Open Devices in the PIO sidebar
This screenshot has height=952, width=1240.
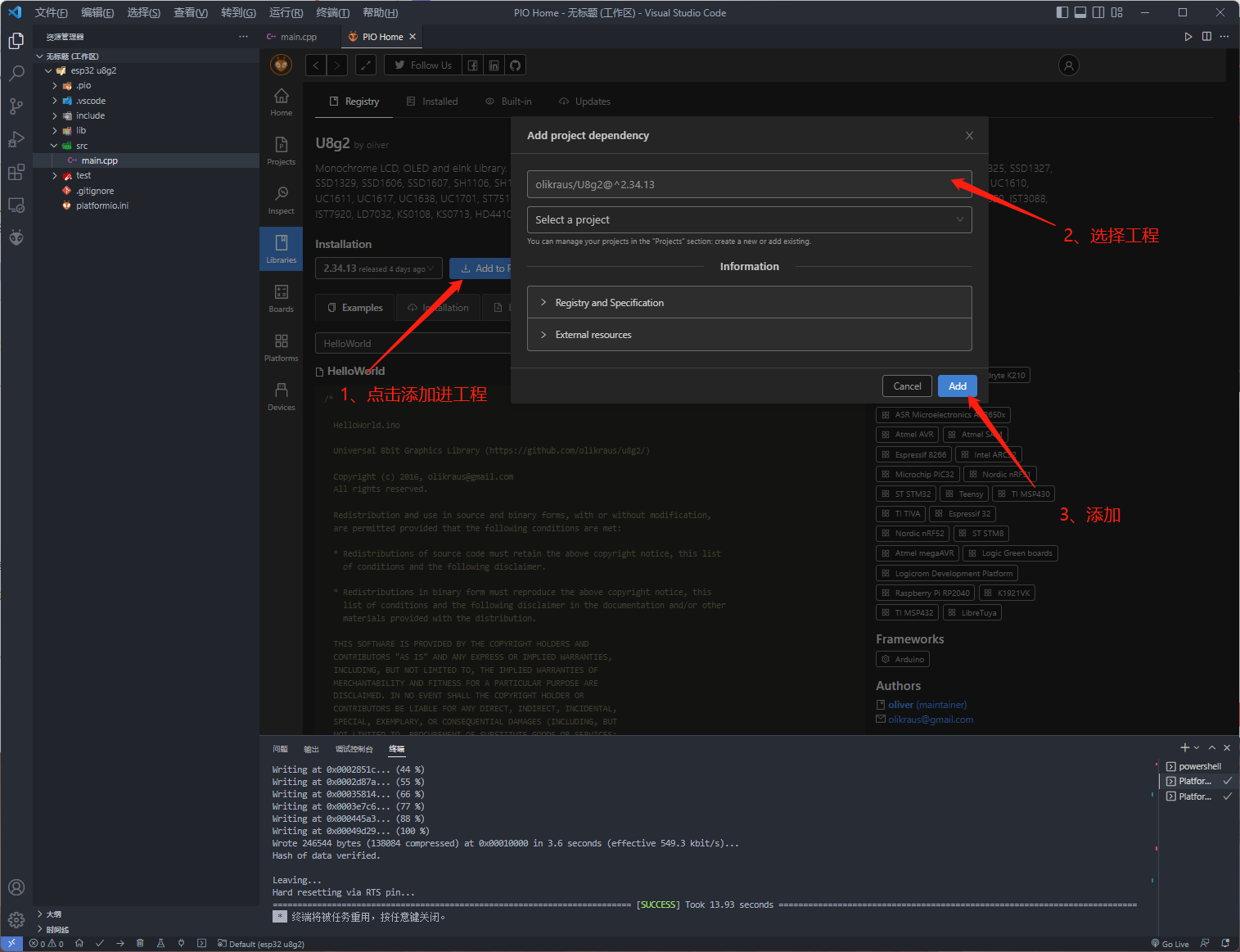281,396
